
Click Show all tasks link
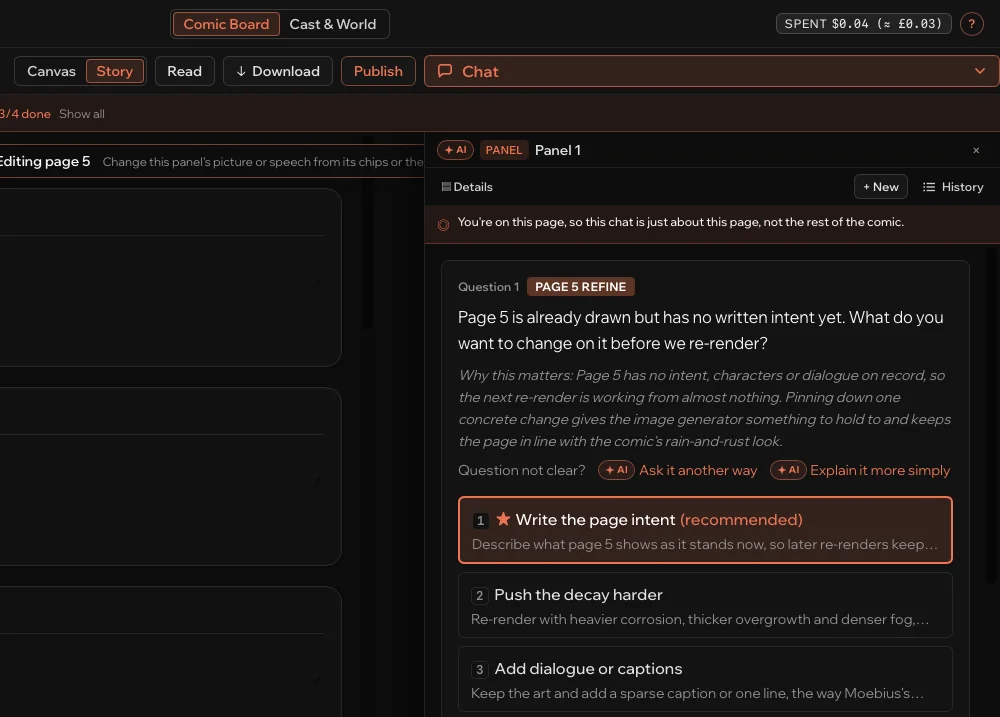pyautogui.click(x=82, y=114)
